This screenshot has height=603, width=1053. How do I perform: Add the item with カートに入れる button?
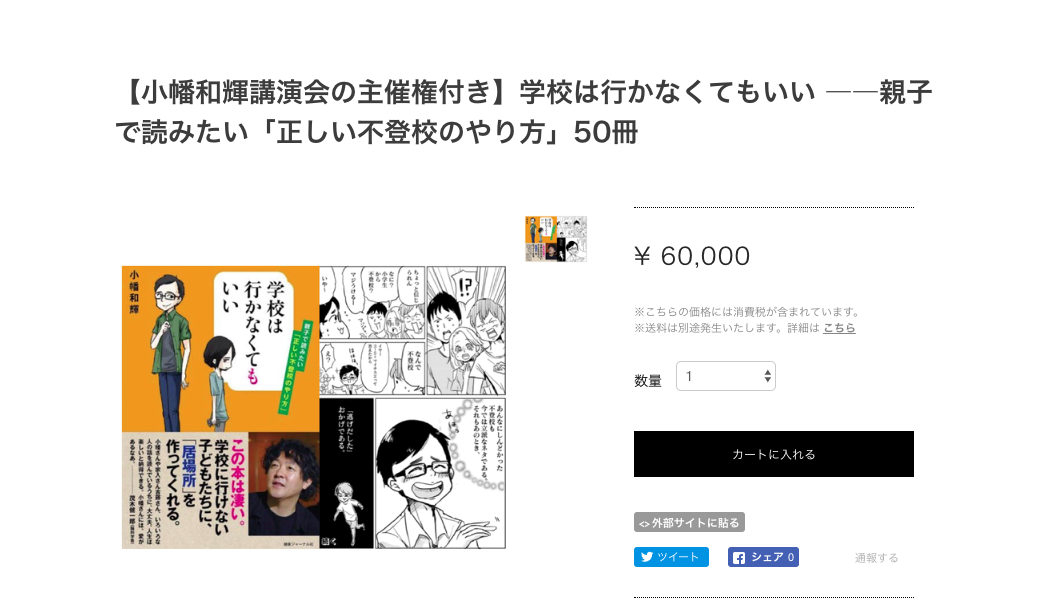[774, 454]
